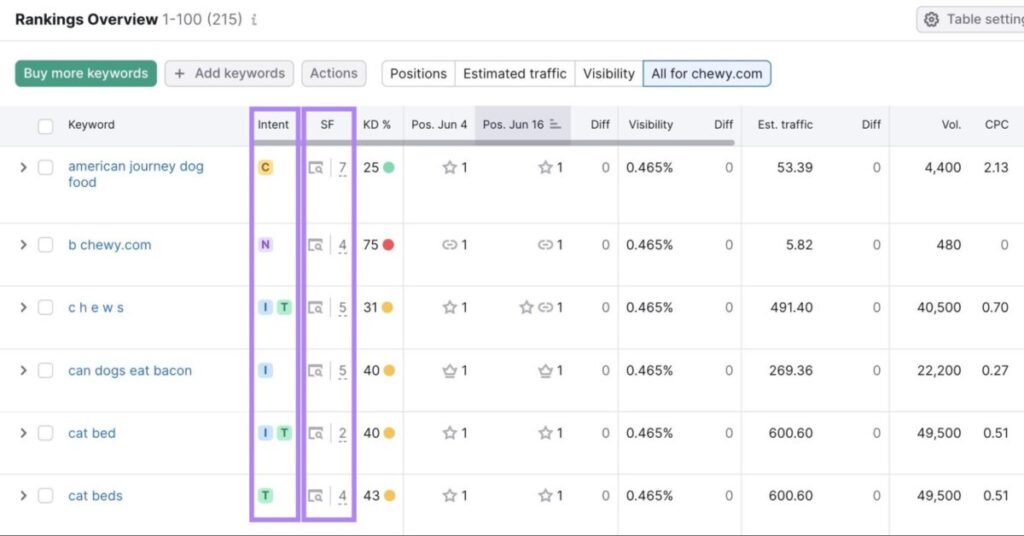Viewport: 1024px width, 536px height.
Task: Switch to the Visibility tab
Action: click(x=609, y=74)
